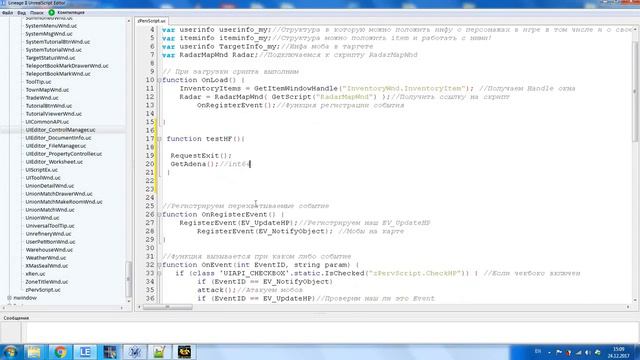640x360 pixels.
Task: Open the Файл menu
Action: 7,13
